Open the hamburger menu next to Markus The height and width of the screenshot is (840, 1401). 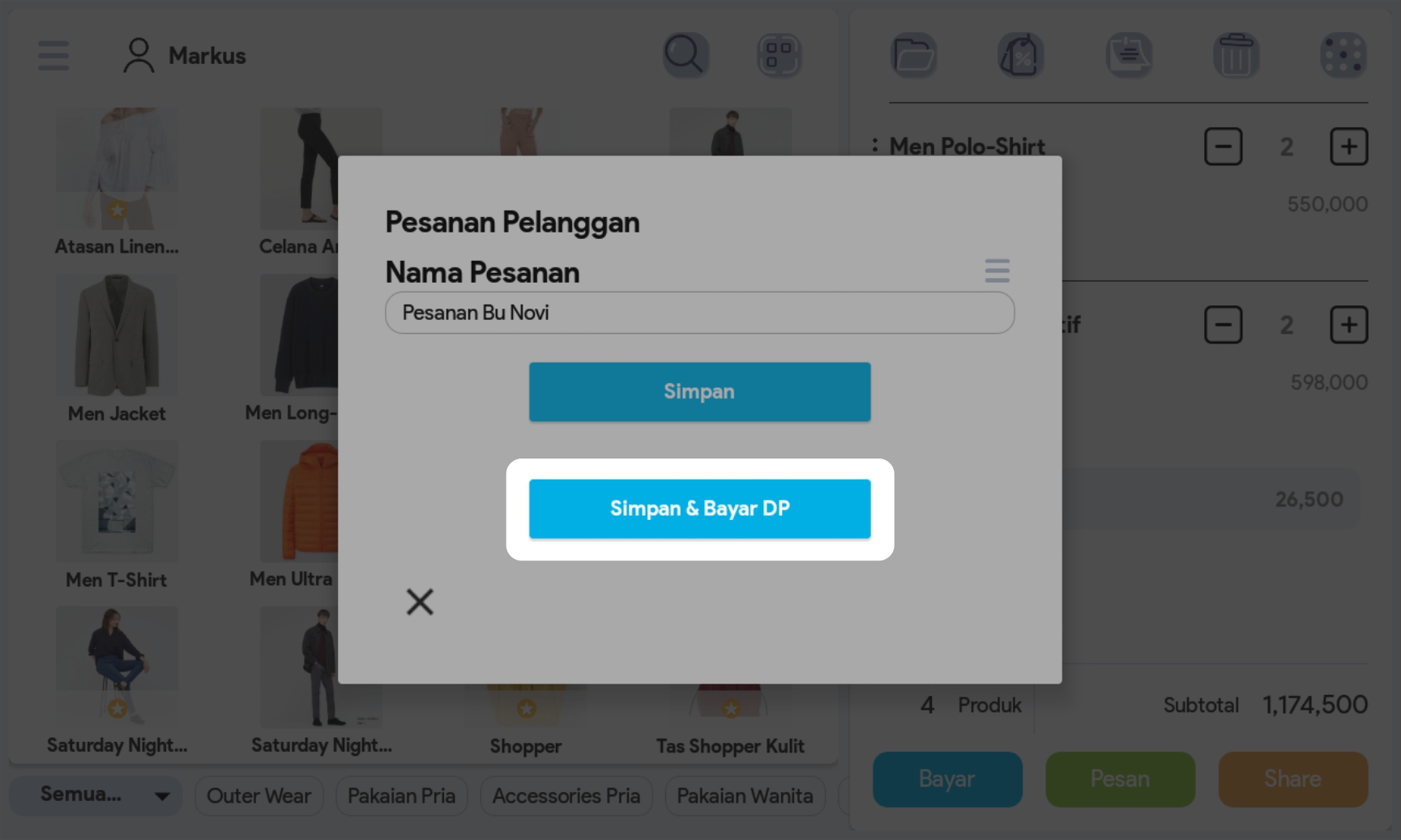(x=53, y=56)
